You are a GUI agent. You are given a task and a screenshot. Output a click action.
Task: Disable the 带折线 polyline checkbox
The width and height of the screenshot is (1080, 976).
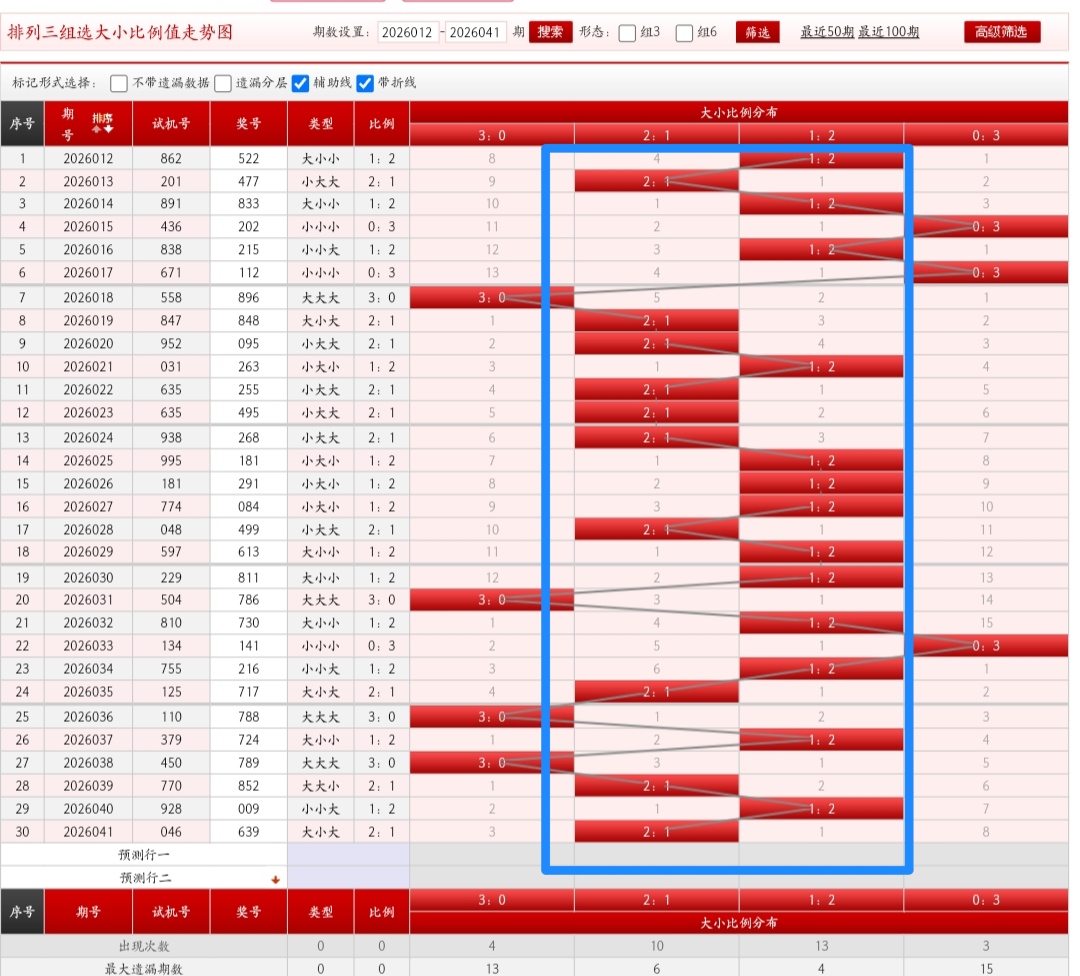click(x=365, y=83)
